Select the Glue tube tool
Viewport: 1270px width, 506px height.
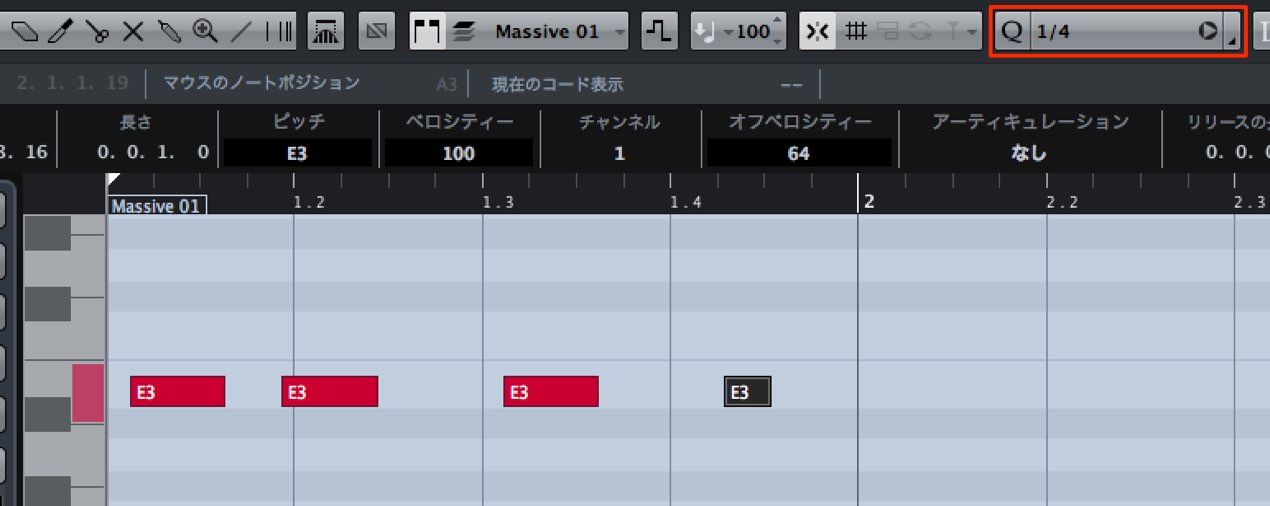pyautogui.click(x=169, y=31)
